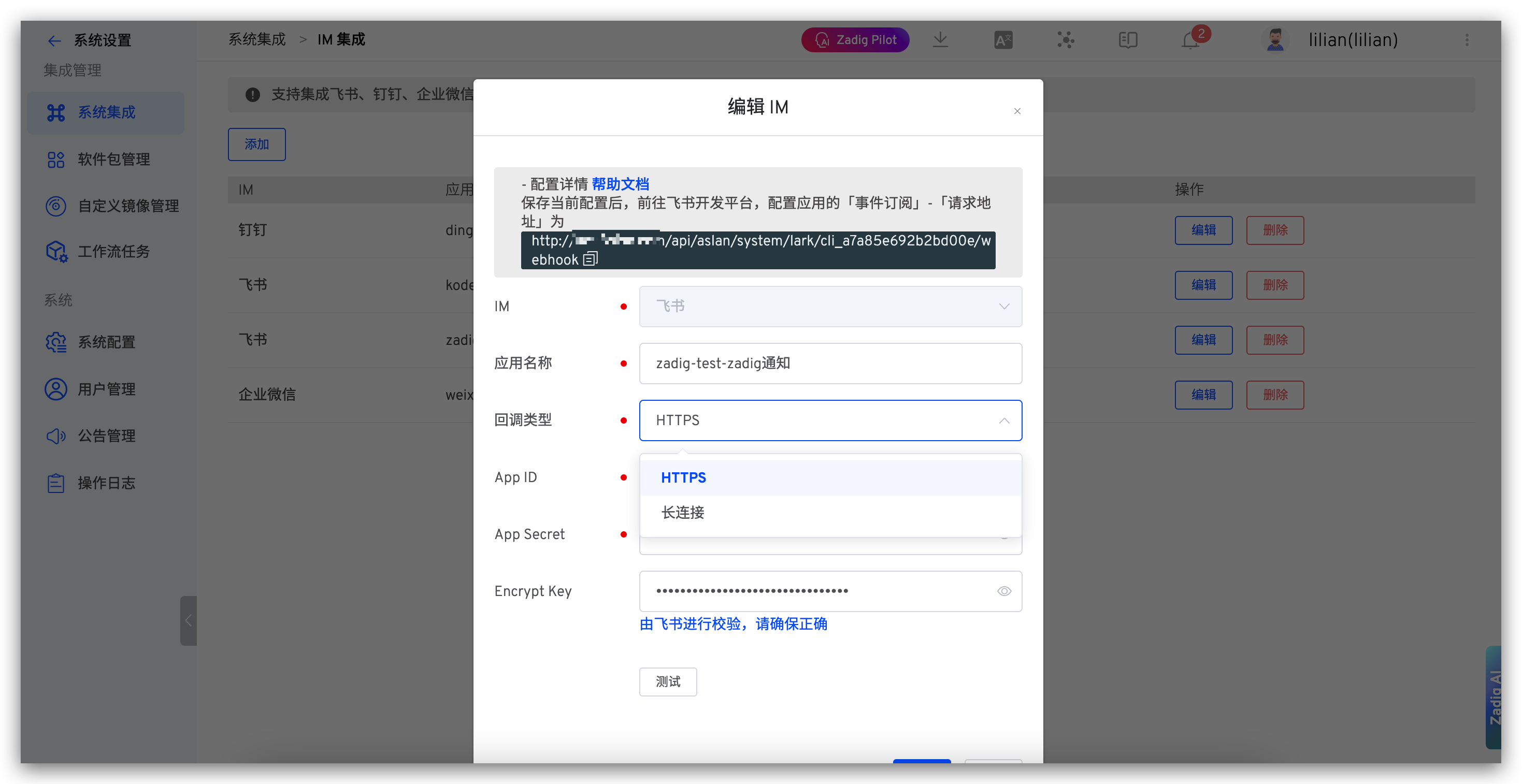Collapse the 回调类型 HTTPS dropdown
This screenshot has height=784, width=1522.
click(1004, 420)
